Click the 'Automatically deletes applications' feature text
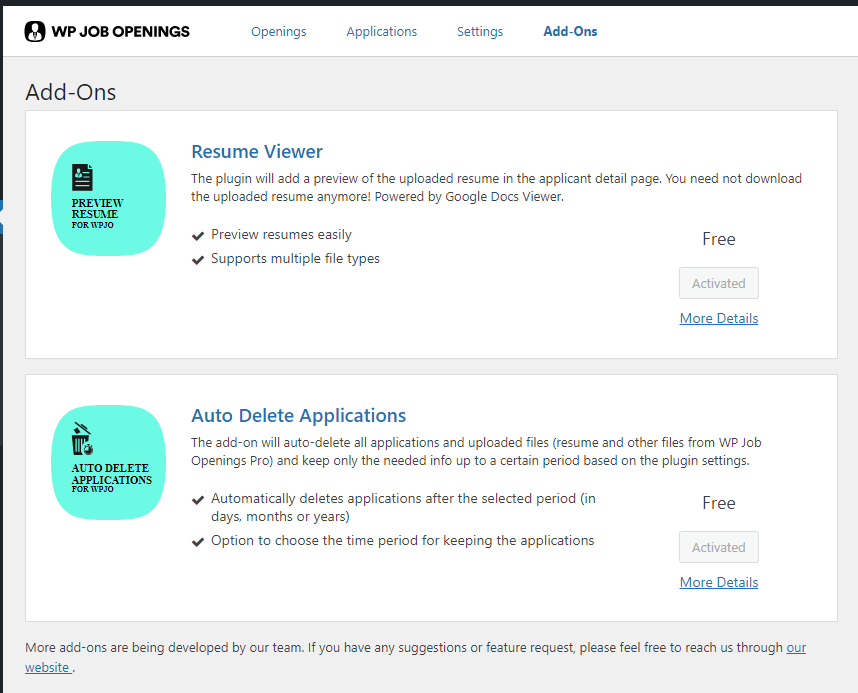This screenshot has height=693, width=858. click(x=403, y=507)
